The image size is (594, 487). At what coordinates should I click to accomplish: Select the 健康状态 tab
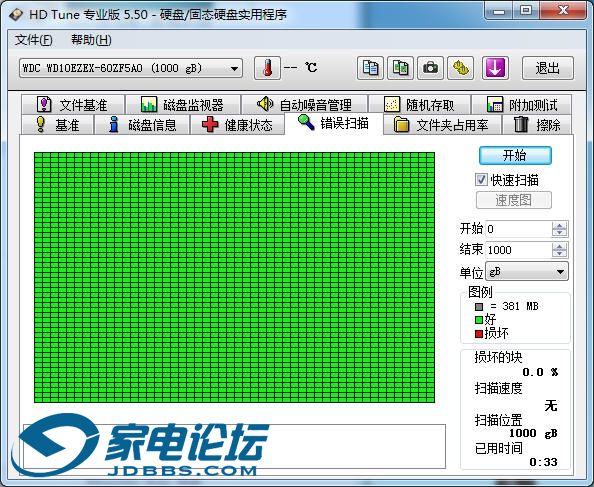tap(238, 125)
